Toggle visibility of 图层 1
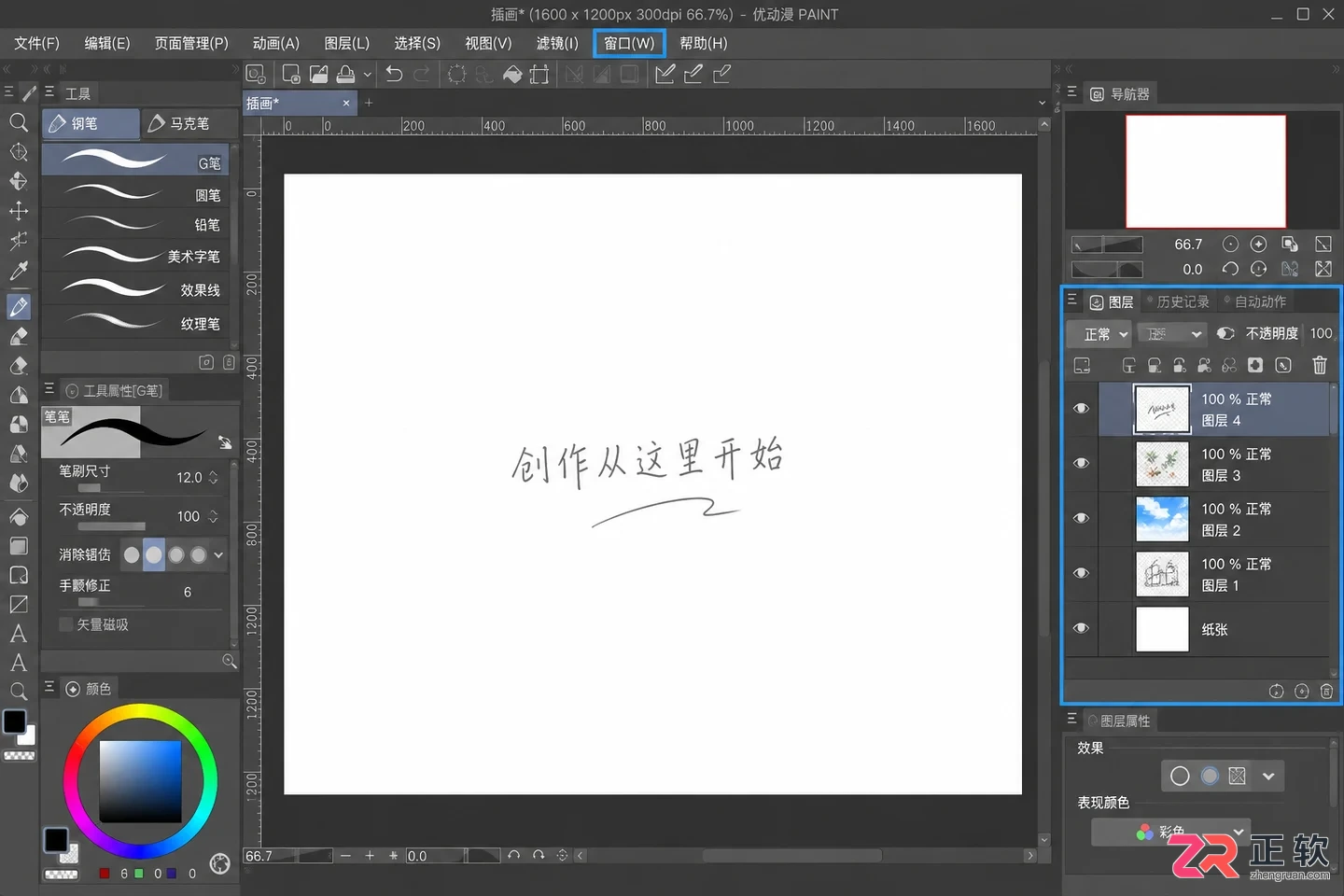 tap(1081, 573)
